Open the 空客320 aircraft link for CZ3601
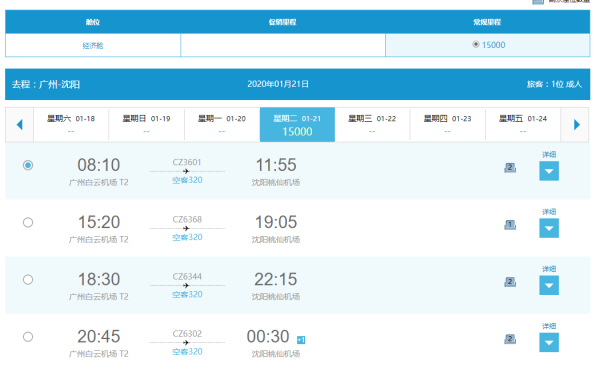Screen dimensions: 600x375 (x=187, y=180)
